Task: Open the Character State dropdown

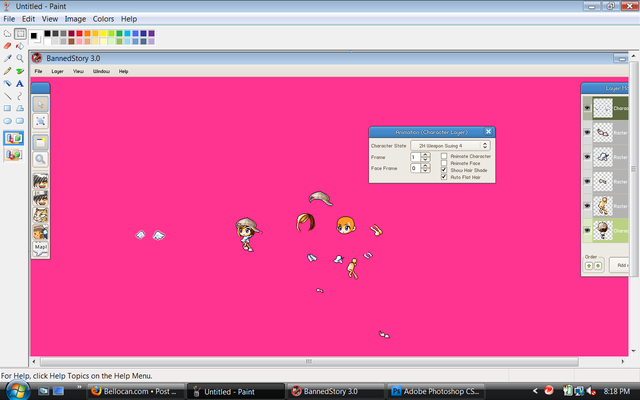Action: [450, 146]
